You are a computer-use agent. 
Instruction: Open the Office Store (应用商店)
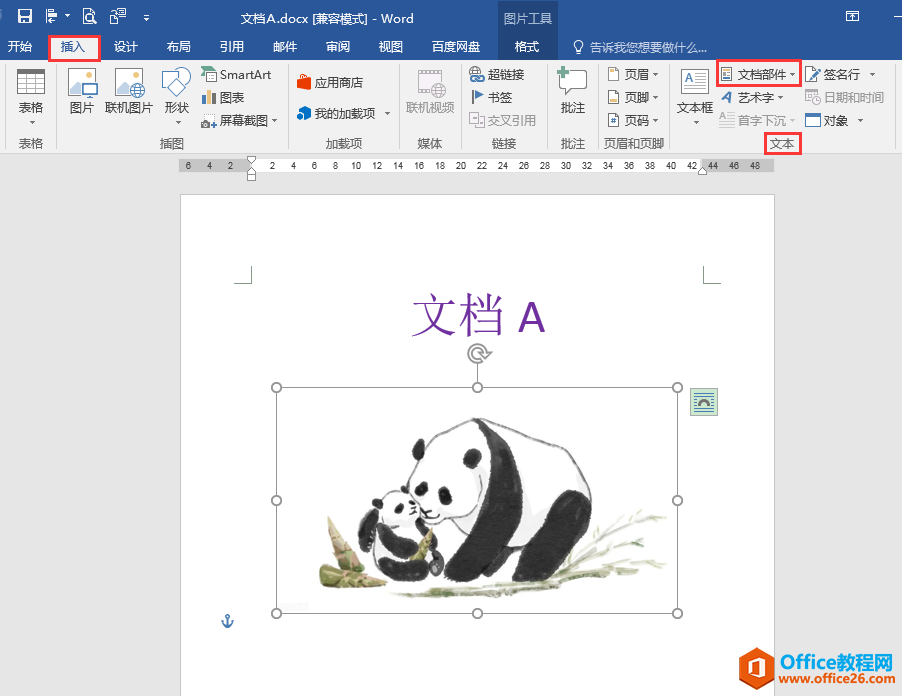[x=330, y=83]
